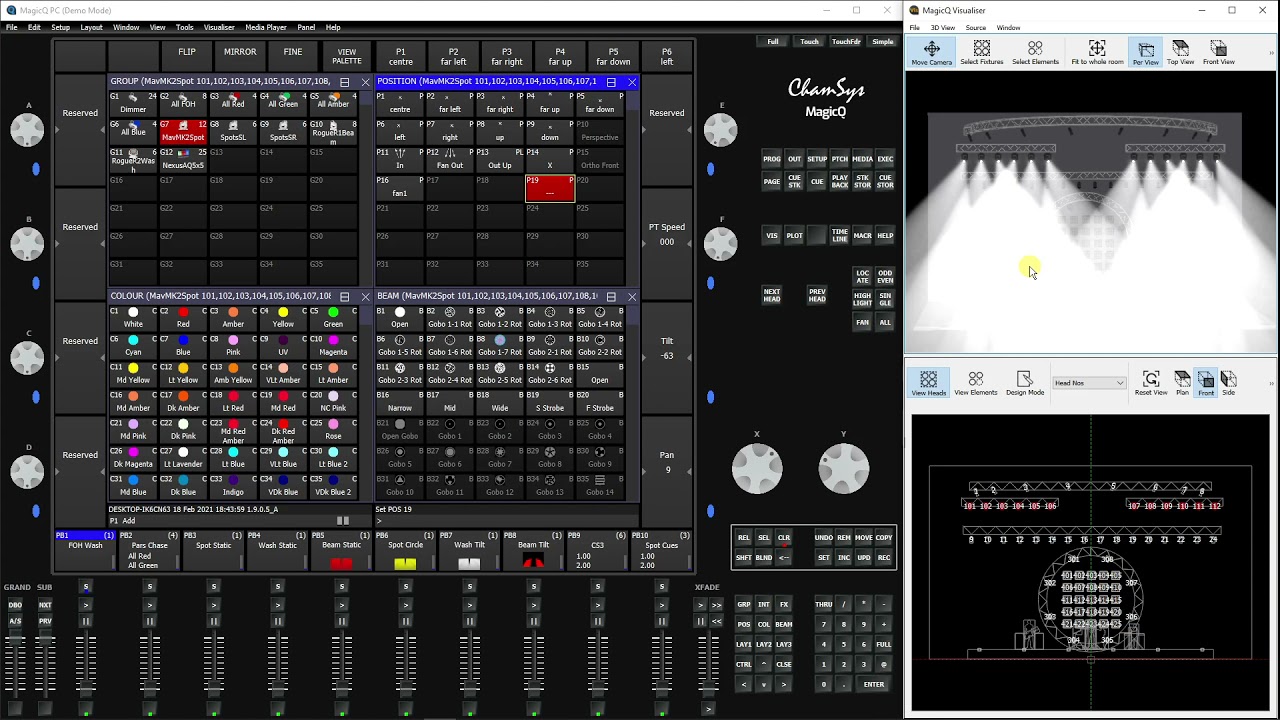Select View Heads in lower pane
This screenshot has width=1280, height=720.
point(928,383)
